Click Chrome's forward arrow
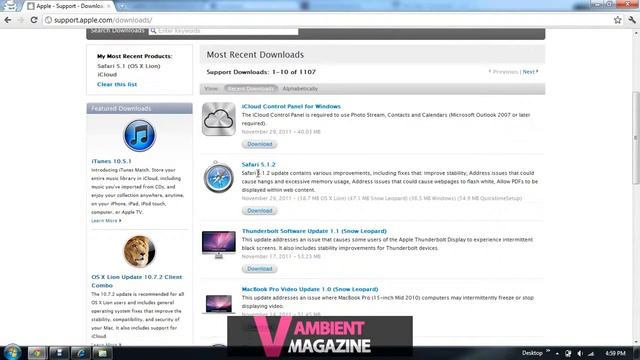The height and width of the screenshot is (360, 640). click(x=20, y=20)
